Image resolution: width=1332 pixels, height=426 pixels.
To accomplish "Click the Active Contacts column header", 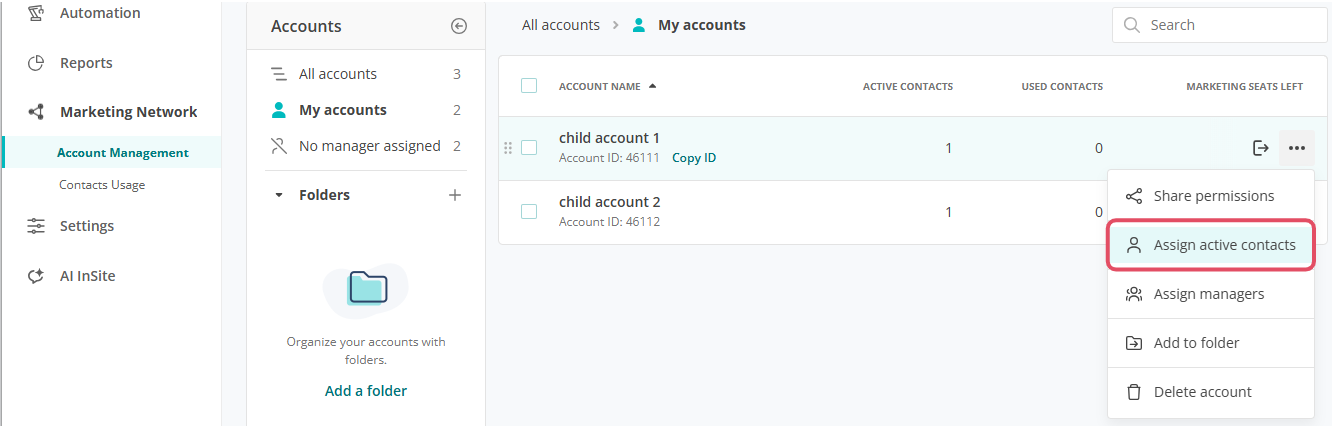I will 908,86.
